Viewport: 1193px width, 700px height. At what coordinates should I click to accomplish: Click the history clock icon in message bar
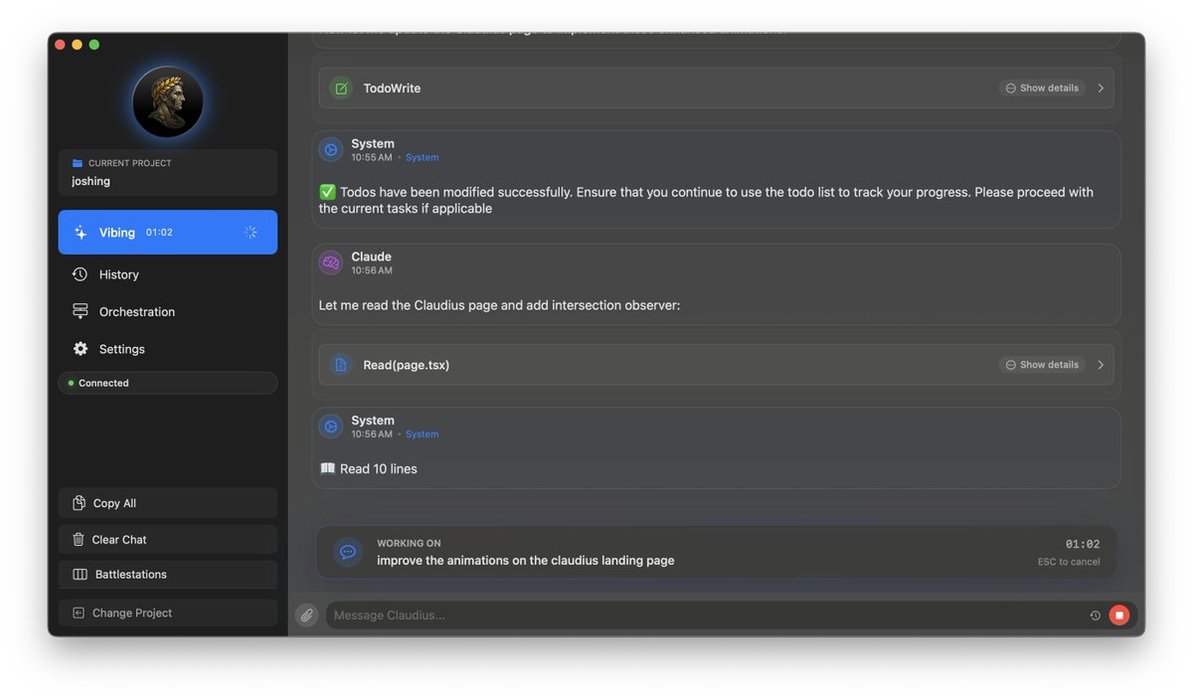1095,616
